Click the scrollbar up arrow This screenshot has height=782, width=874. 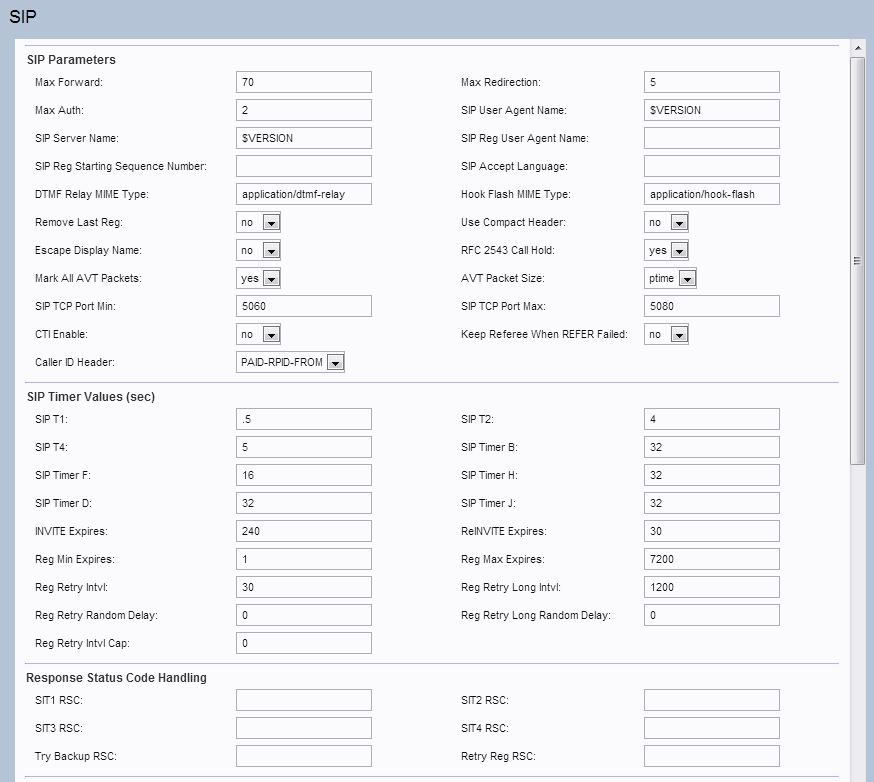pos(857,48)
